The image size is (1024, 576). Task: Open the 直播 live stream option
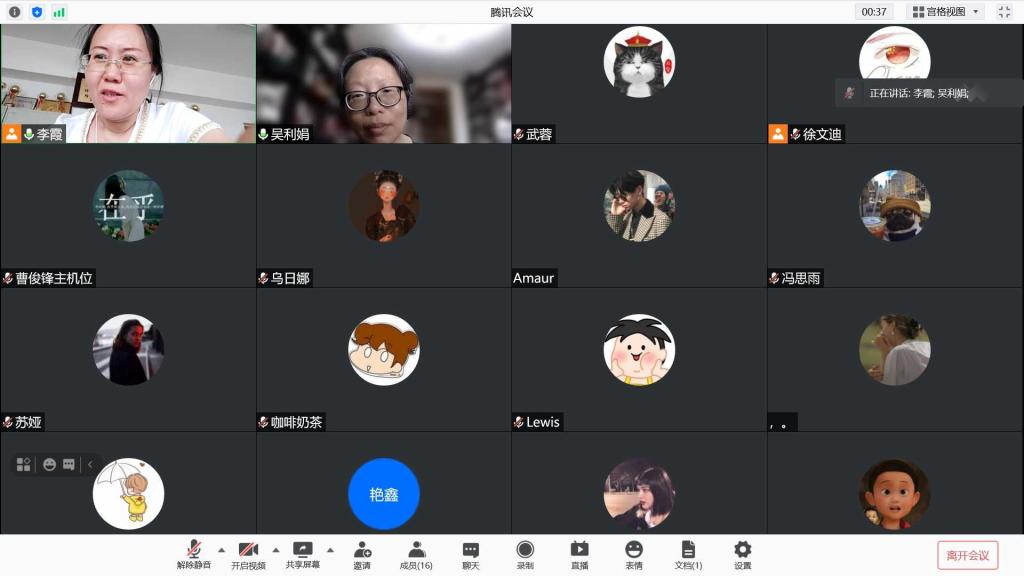click(x=579, y=554)
